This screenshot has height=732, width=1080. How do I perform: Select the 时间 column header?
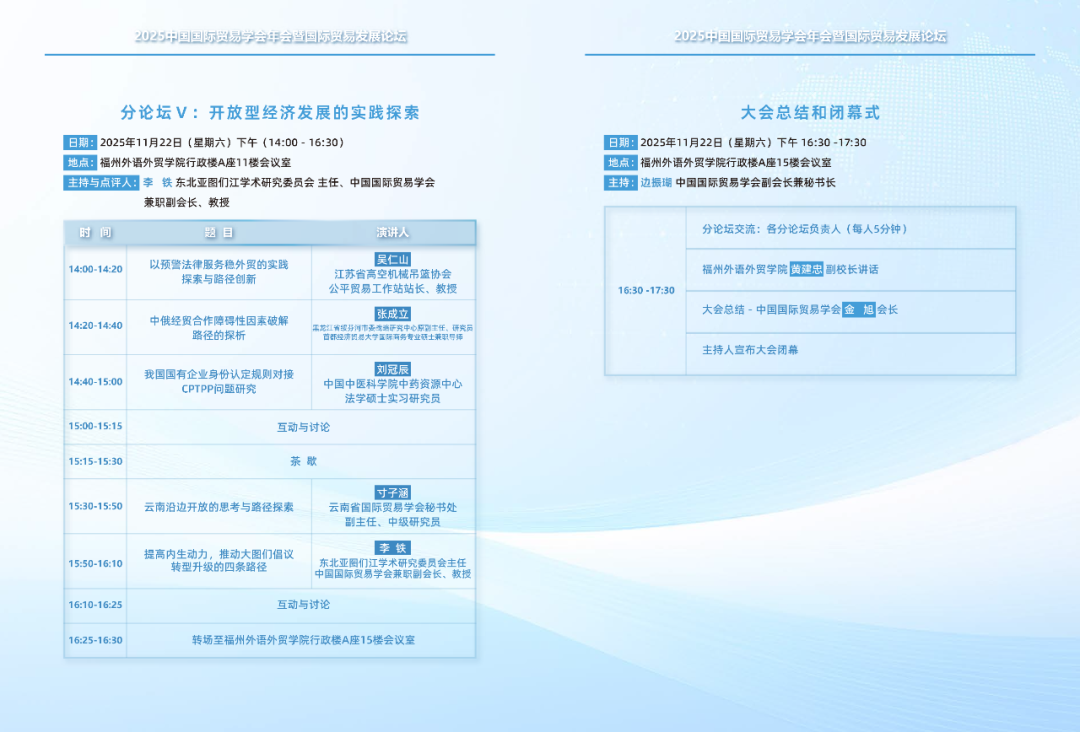pos(95,232)
